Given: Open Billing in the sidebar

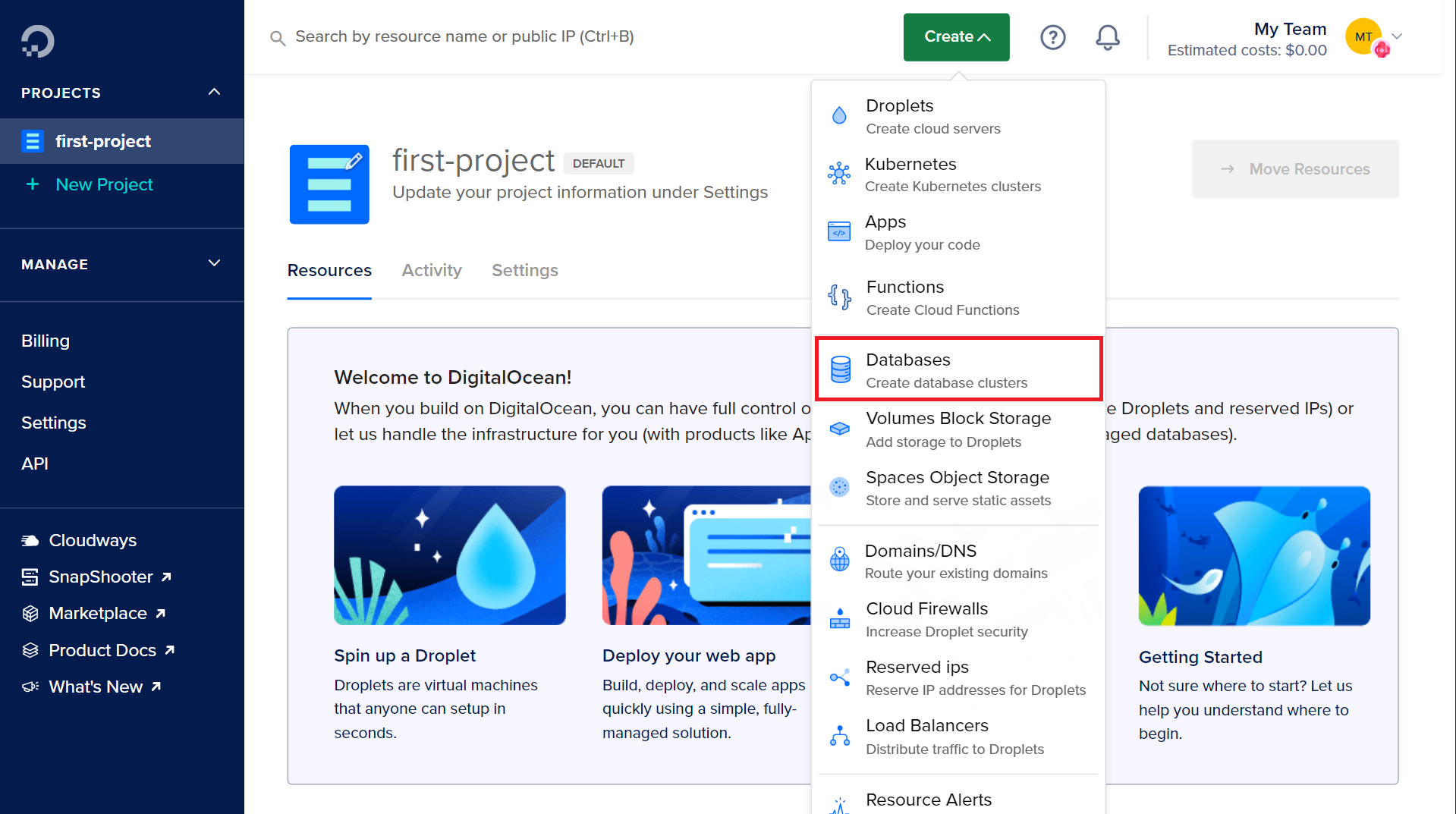Looking at the screenshot, I should click(x=46, y=341).
